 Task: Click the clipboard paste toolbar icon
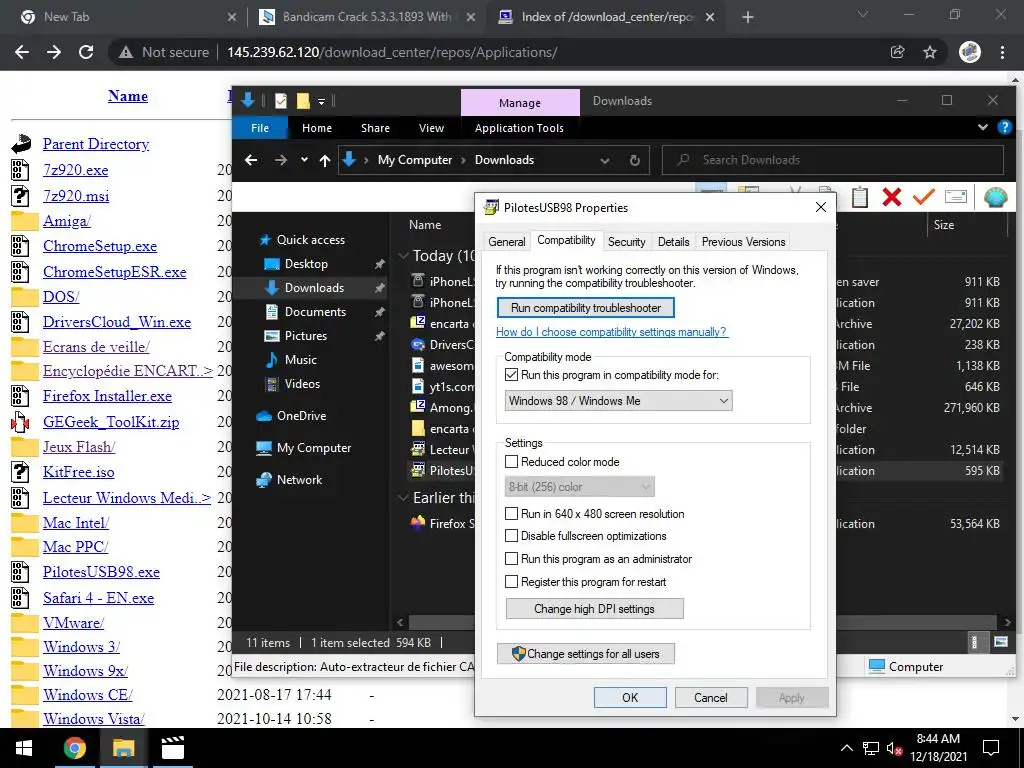click(859, 197)
